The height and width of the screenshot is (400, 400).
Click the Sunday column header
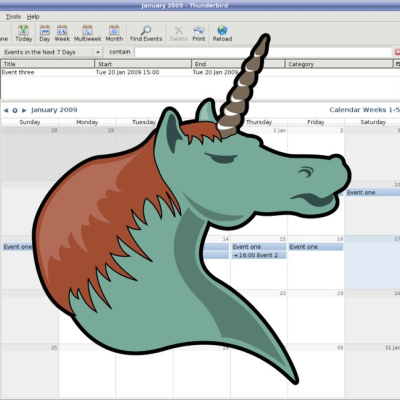click(x=30, y=122)
